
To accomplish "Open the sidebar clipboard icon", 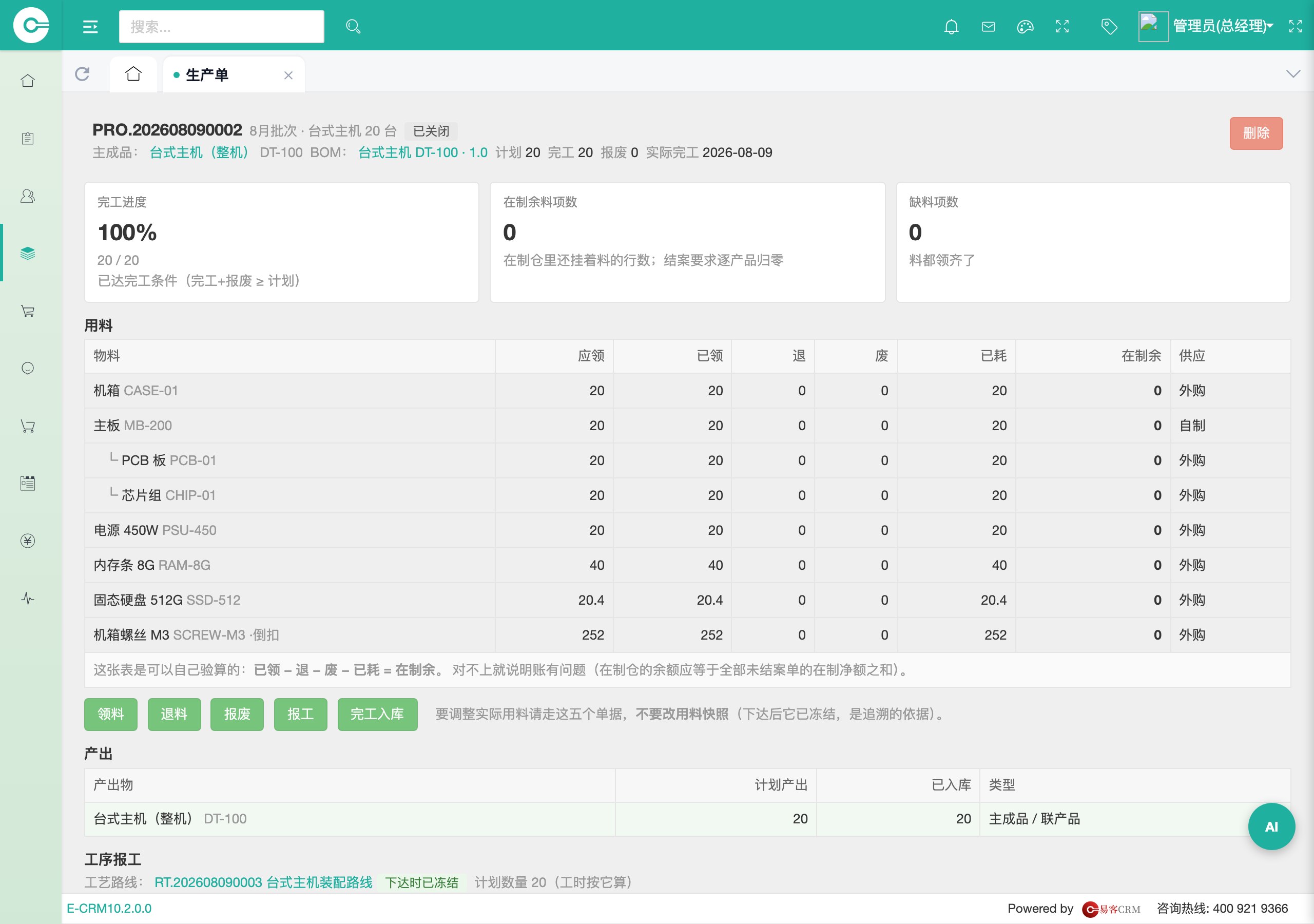I will [x=28, y=138].
